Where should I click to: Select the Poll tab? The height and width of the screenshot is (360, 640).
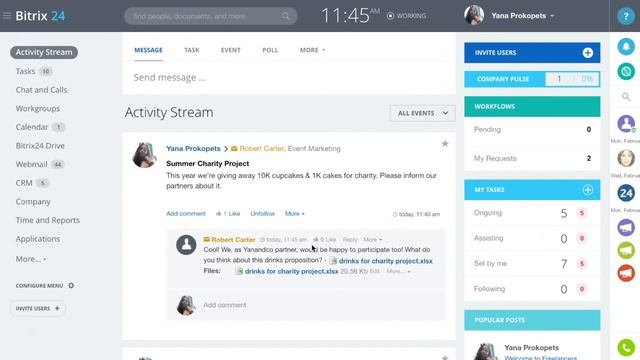click(270, 50)
